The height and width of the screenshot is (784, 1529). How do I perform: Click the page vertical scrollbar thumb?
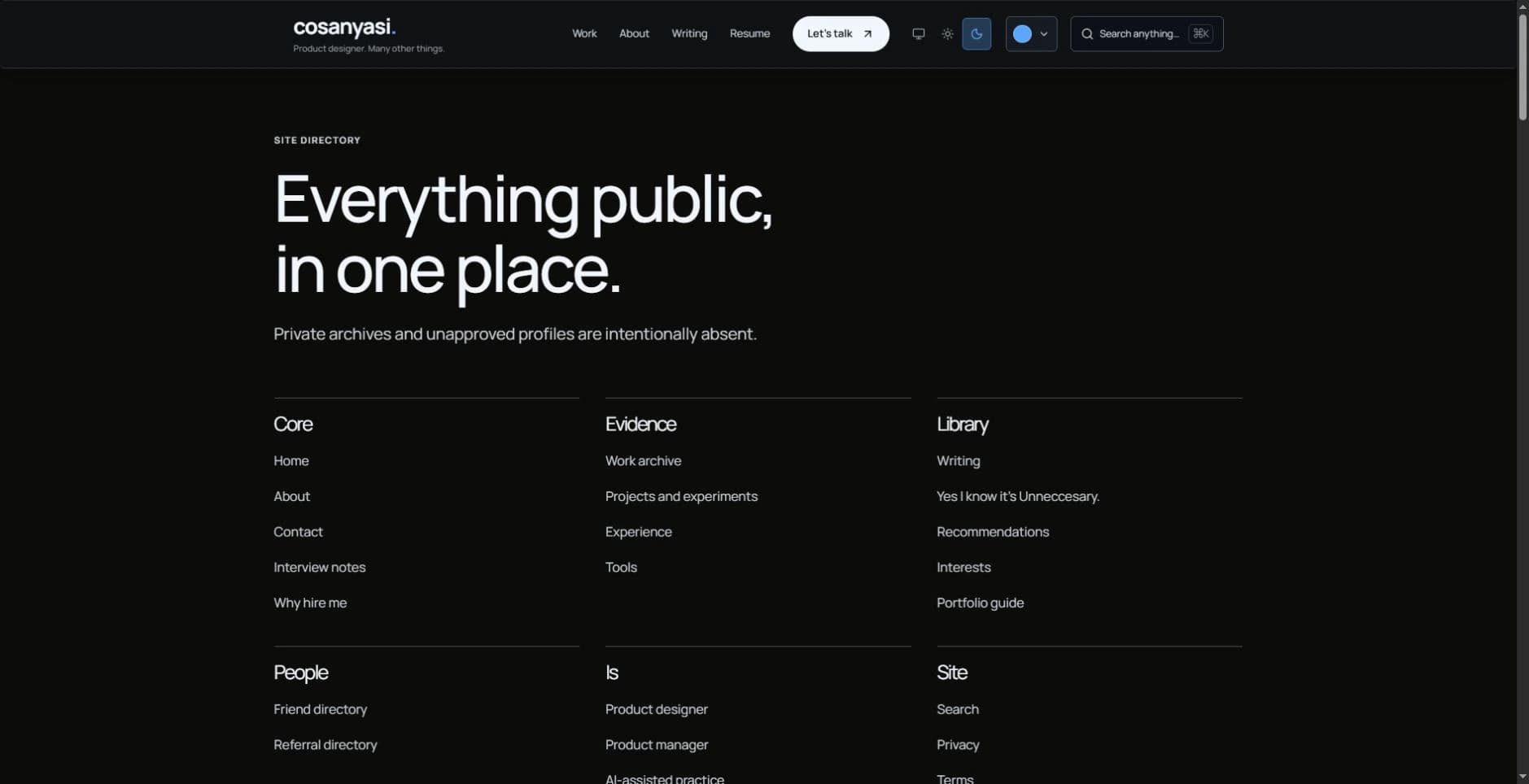pos(1522,67)
